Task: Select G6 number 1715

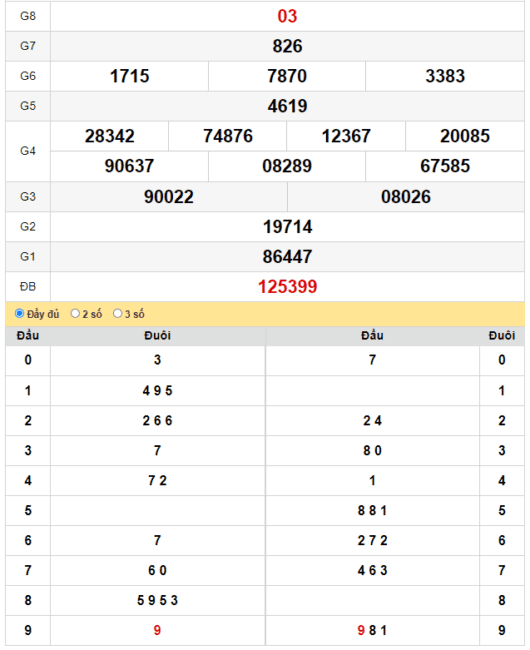Action: point(129,76)
